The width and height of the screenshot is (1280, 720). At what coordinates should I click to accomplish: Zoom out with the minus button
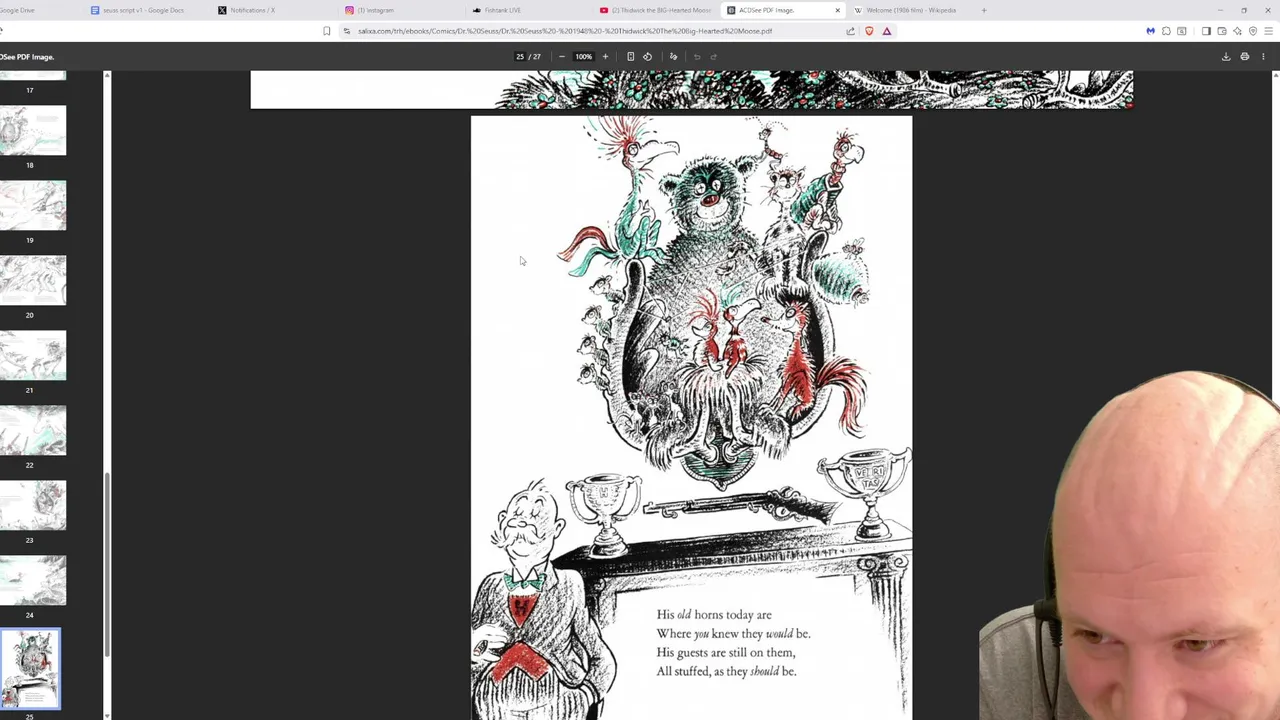pos(562,57)
